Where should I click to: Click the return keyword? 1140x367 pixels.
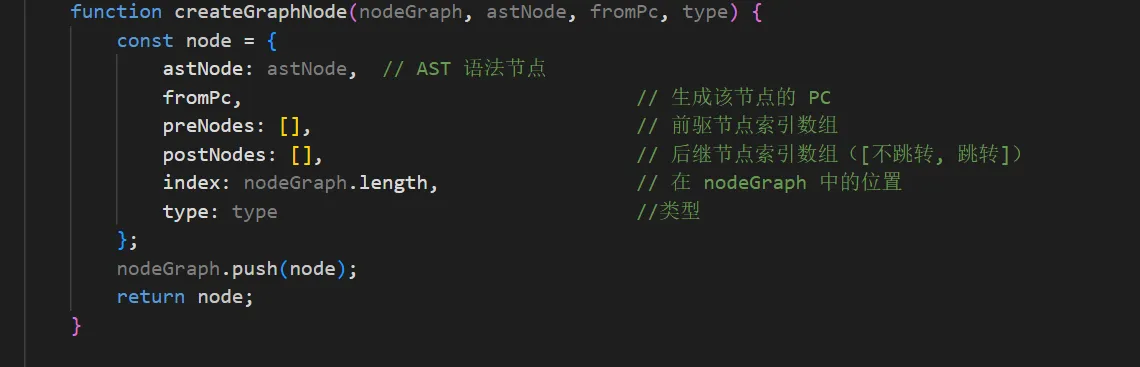pos(150,297)
